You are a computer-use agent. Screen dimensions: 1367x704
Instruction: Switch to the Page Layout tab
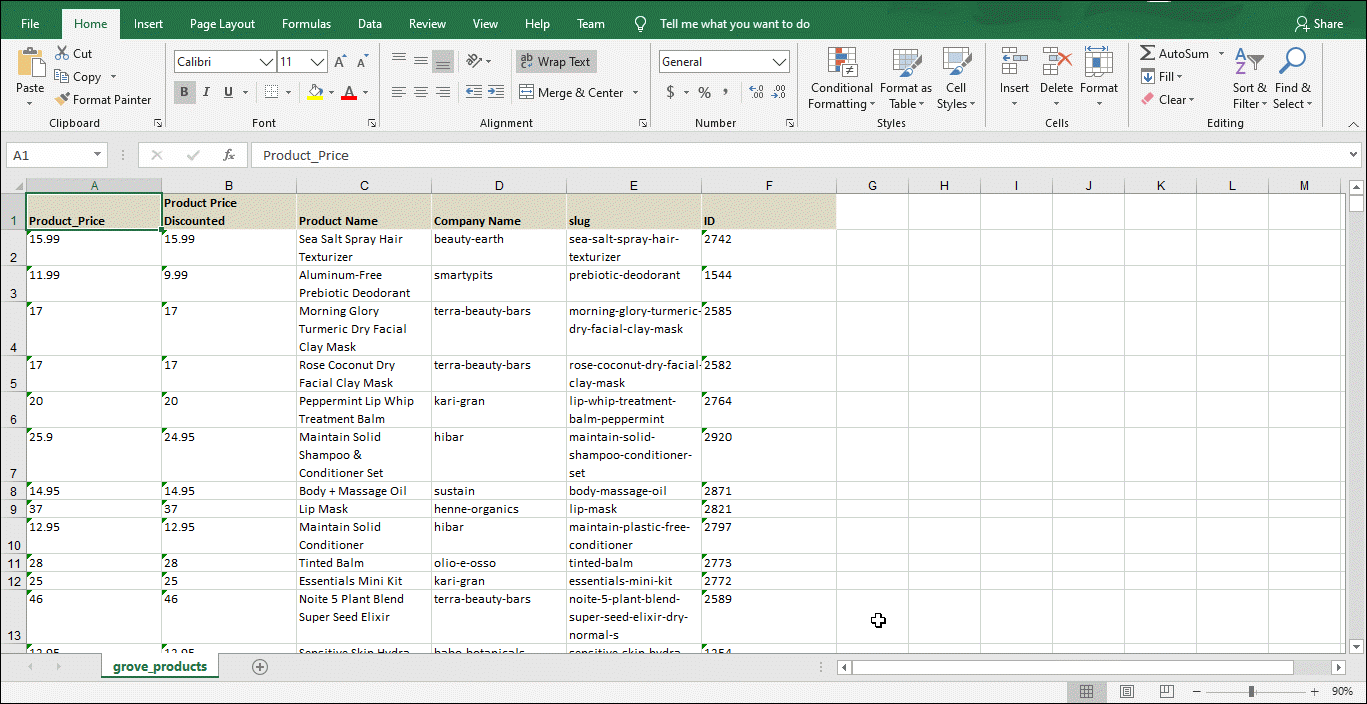(x=222, y=24)
